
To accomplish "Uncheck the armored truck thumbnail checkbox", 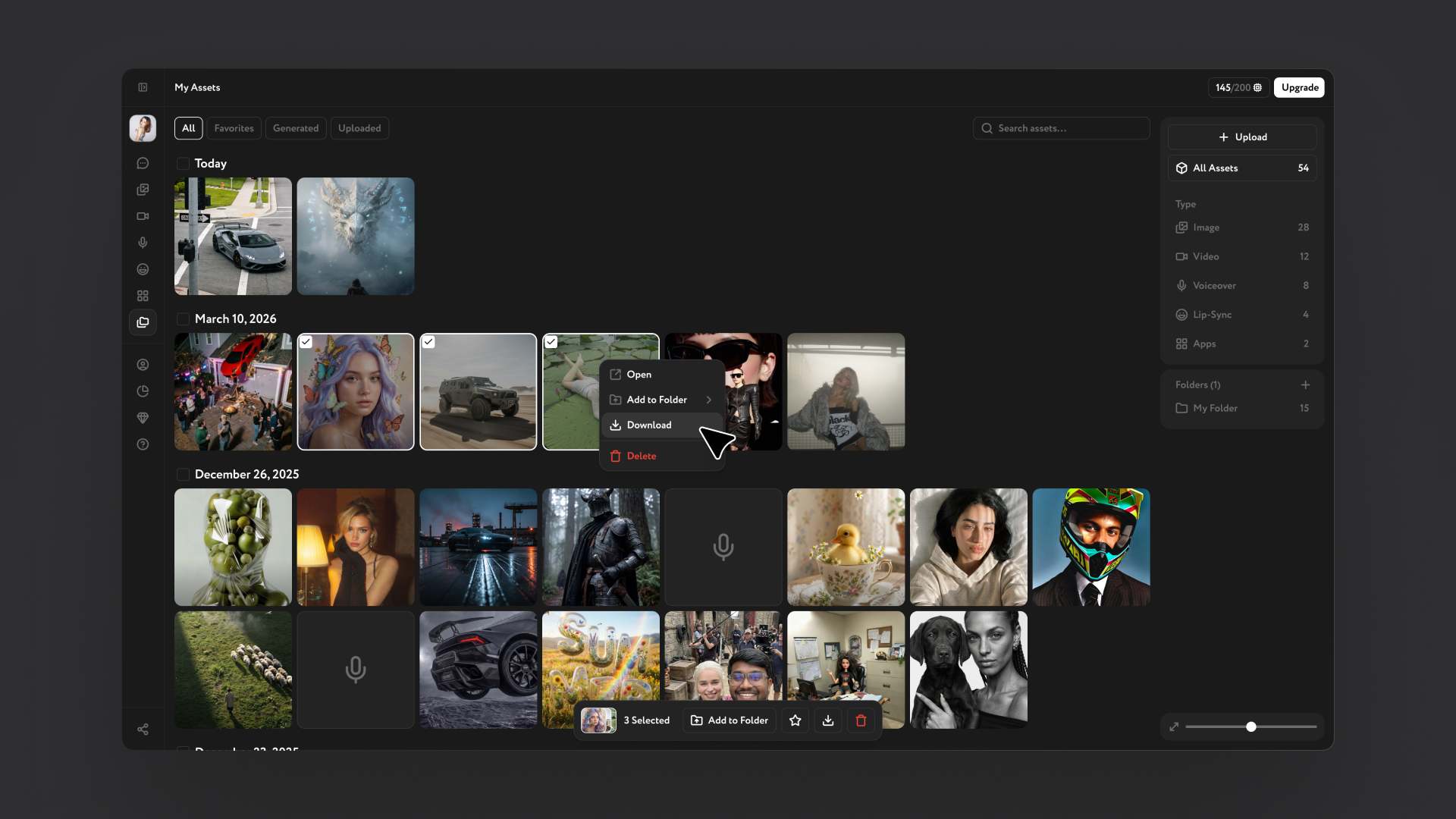I will tap(428, 342).
